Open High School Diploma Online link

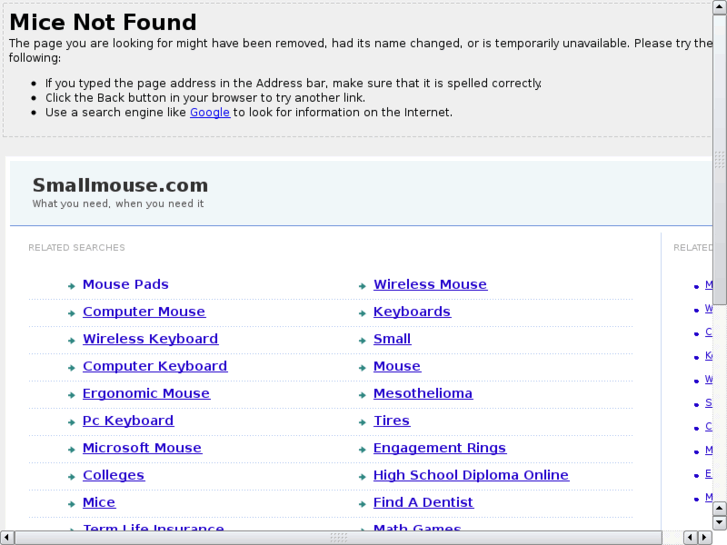[x=470, y=475]
